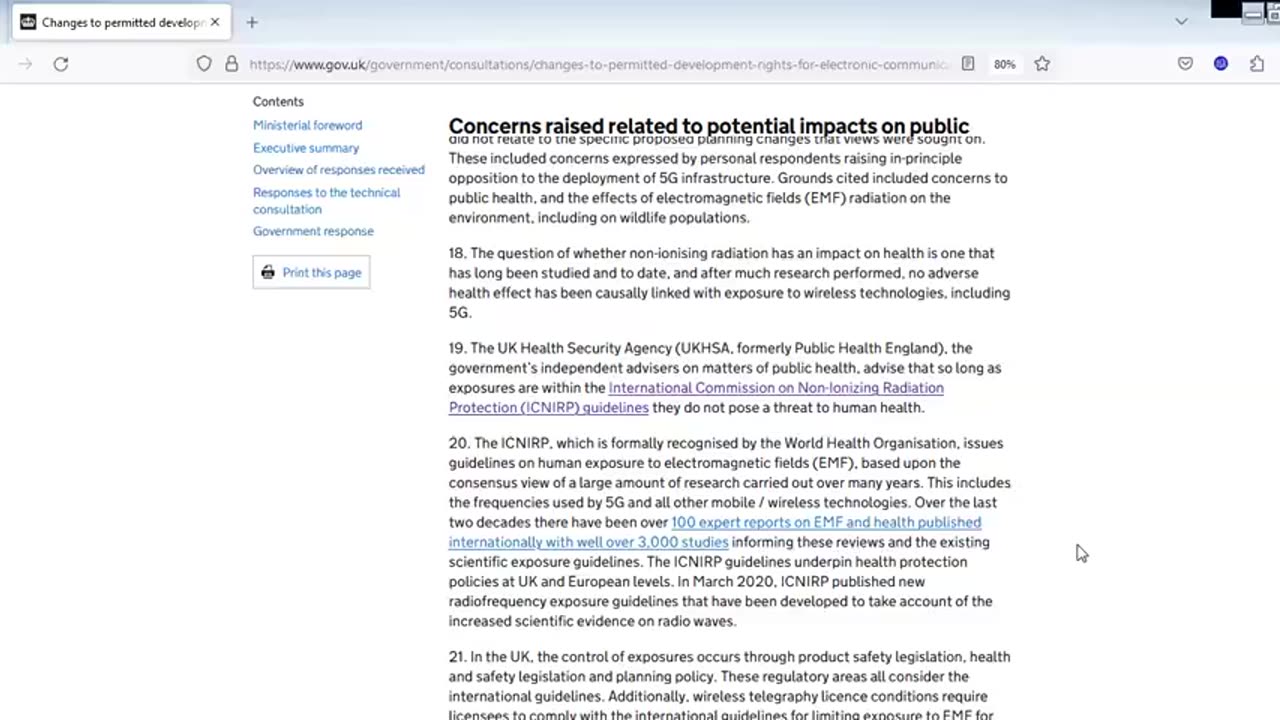Expand the list all tabs chevron
The width and height of the screenshot is (1280, 720).
(1181, 22)
